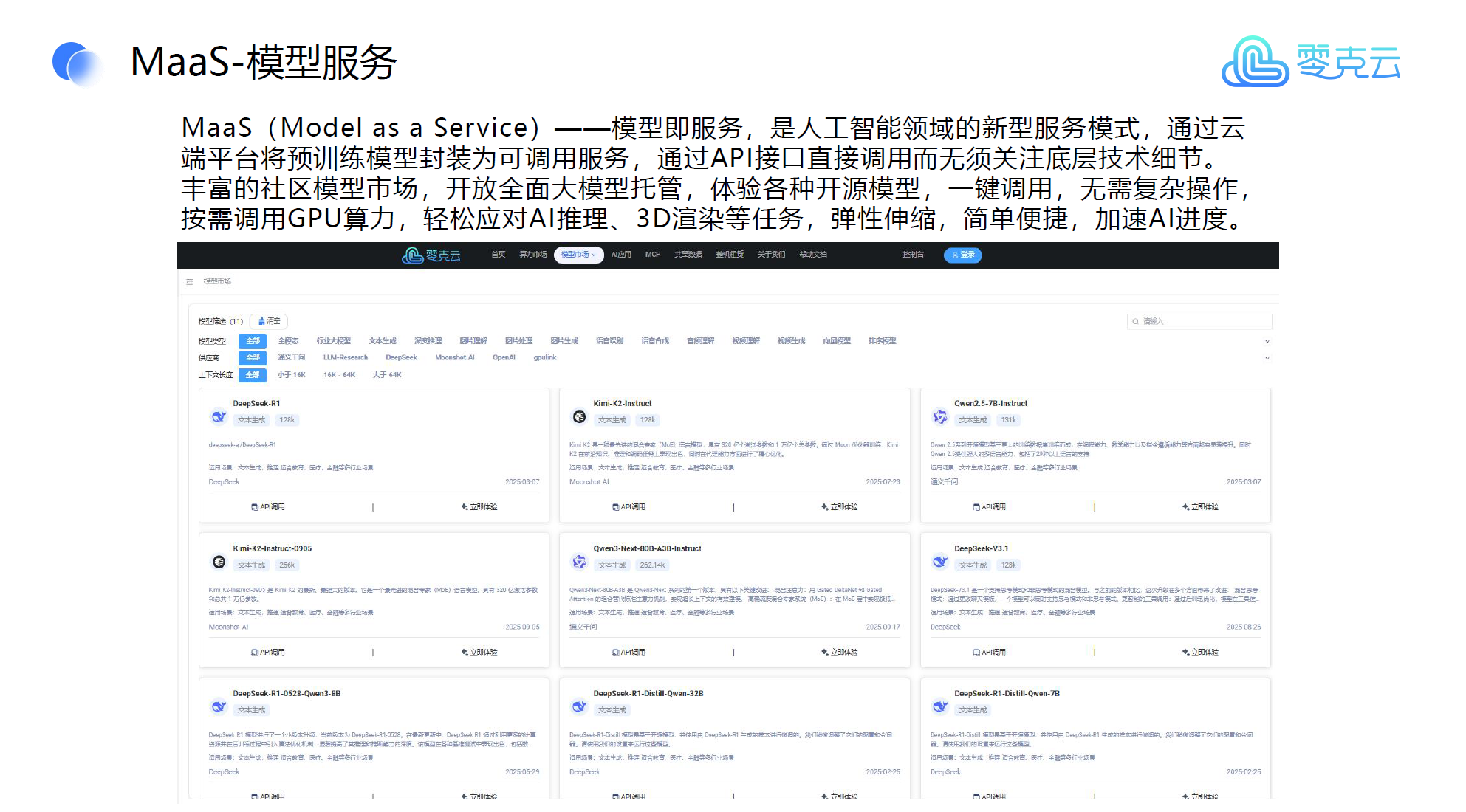Click the blue 登录 login button
The image size is (1466, 812).
tap(962, 255)
